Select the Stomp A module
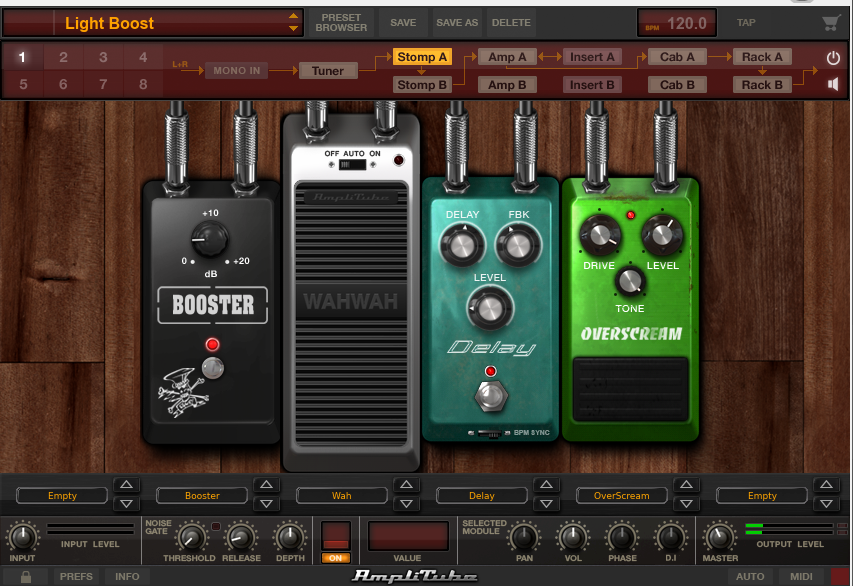The image size is (853, 586). click(x=422, y=57)
